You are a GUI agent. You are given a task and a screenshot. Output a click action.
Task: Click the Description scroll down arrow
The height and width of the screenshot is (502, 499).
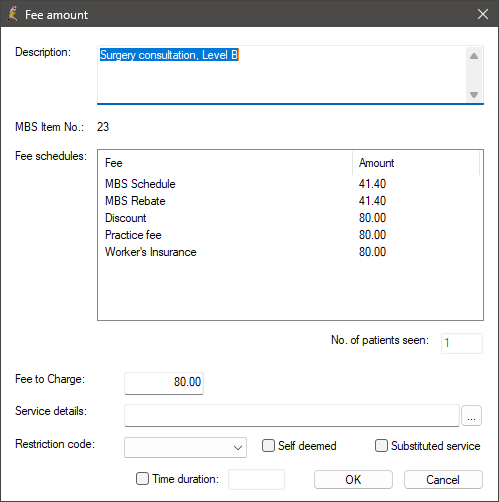474,95
